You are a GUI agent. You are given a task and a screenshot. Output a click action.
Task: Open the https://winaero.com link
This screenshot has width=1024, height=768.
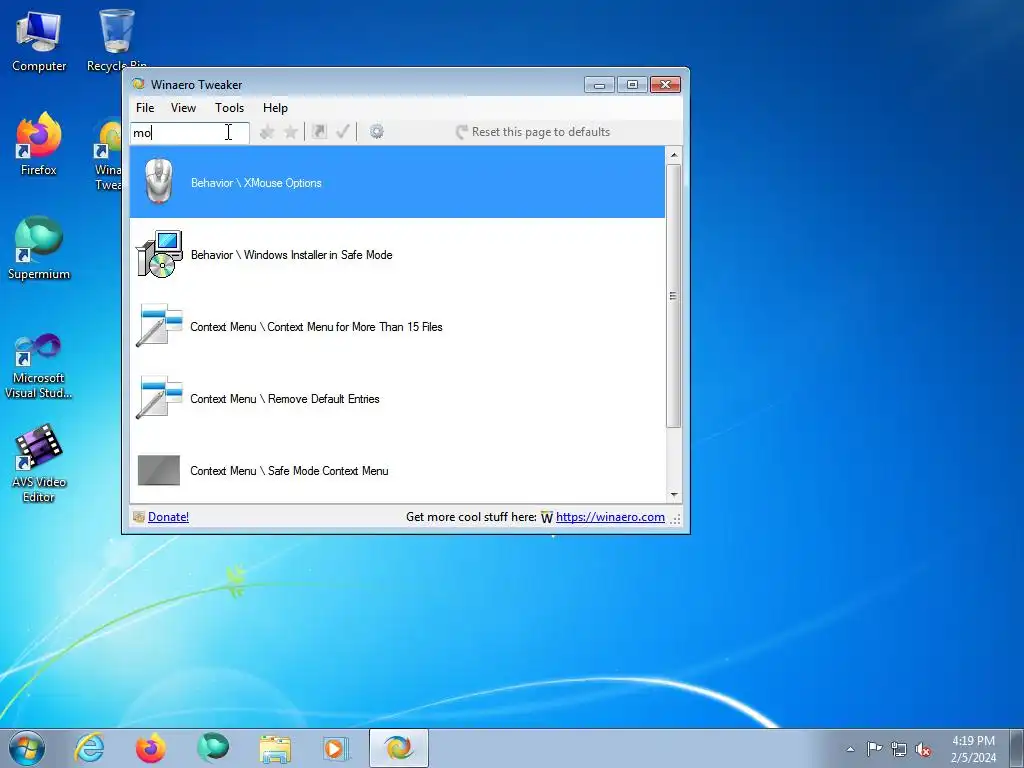tap(610, 517)
